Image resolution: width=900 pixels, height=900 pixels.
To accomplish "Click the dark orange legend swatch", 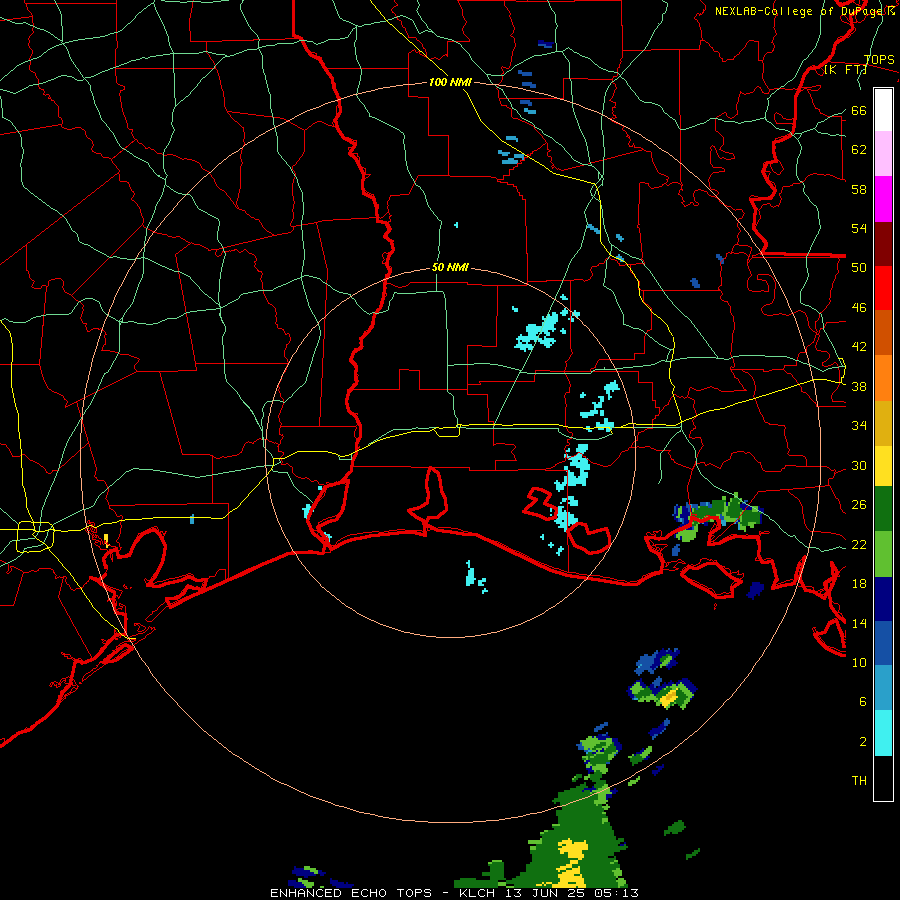I will coord(883,333).
